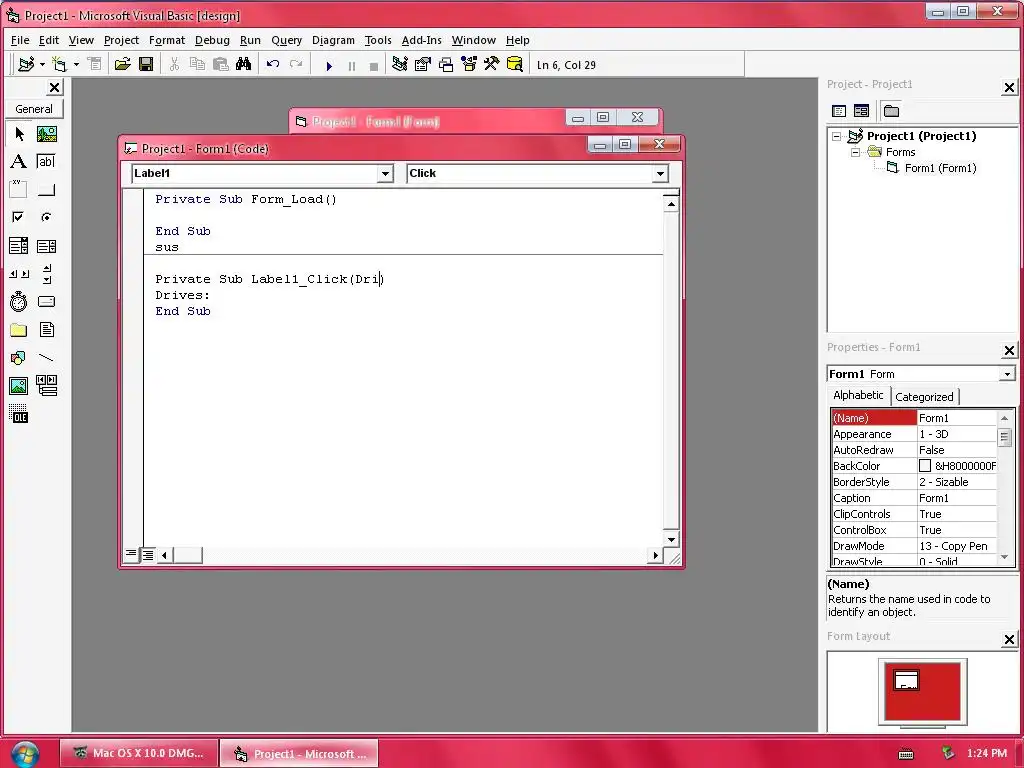Toggle Folders in the Project Explorer
Image resolution: width=1024 pixels, height=768 pixels.
pyautogui.click(x=891, y=111)
